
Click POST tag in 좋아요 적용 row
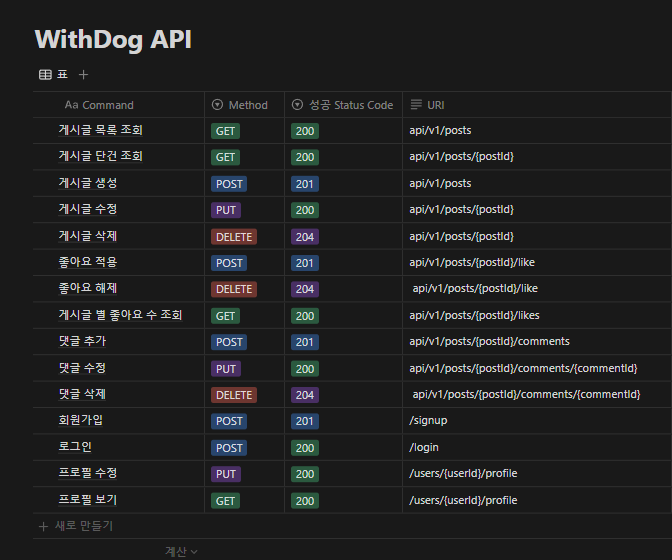pos(229,263)
